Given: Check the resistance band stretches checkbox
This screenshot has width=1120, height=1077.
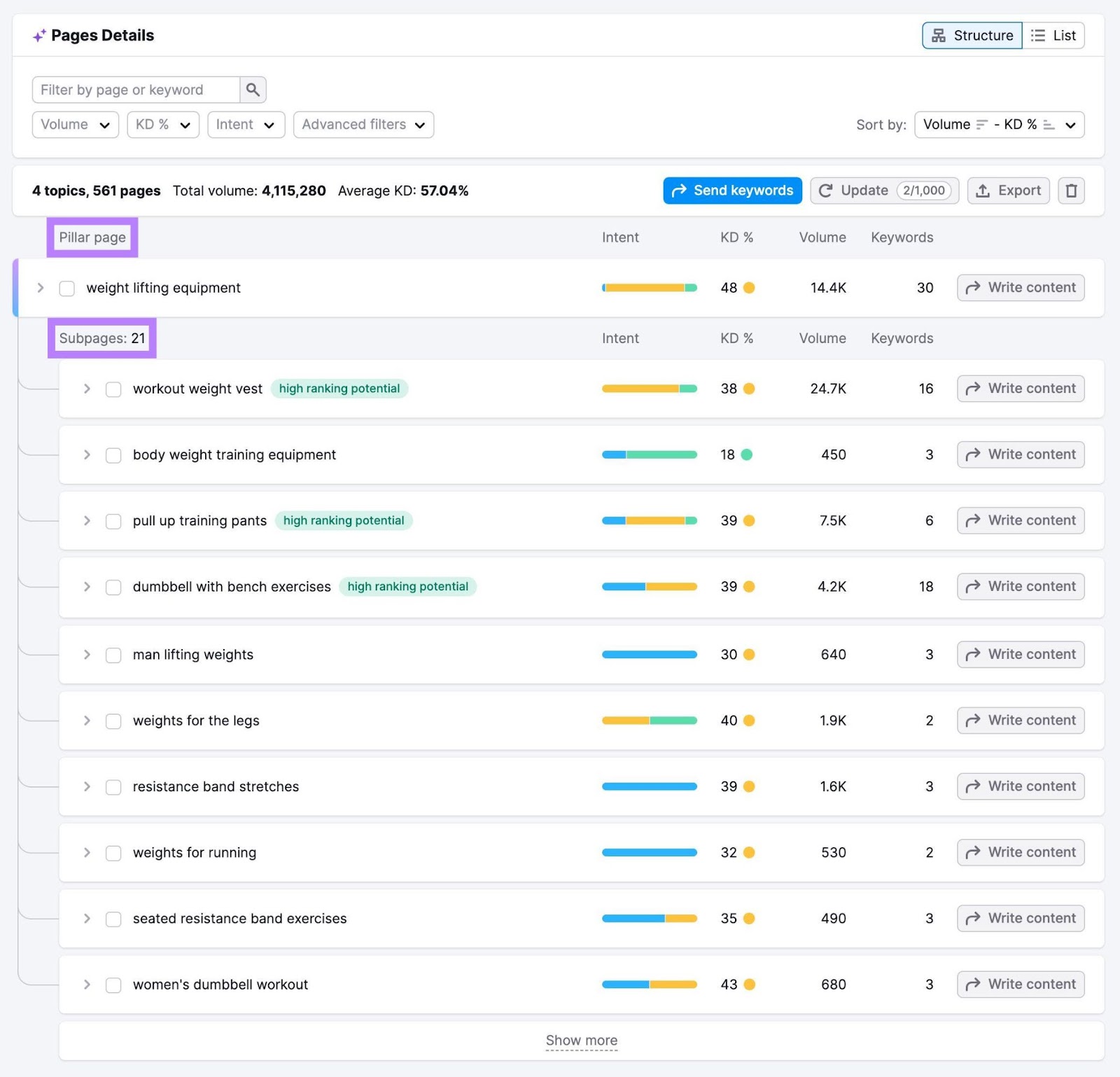Looking at the screenshot, I should [113, 786].
